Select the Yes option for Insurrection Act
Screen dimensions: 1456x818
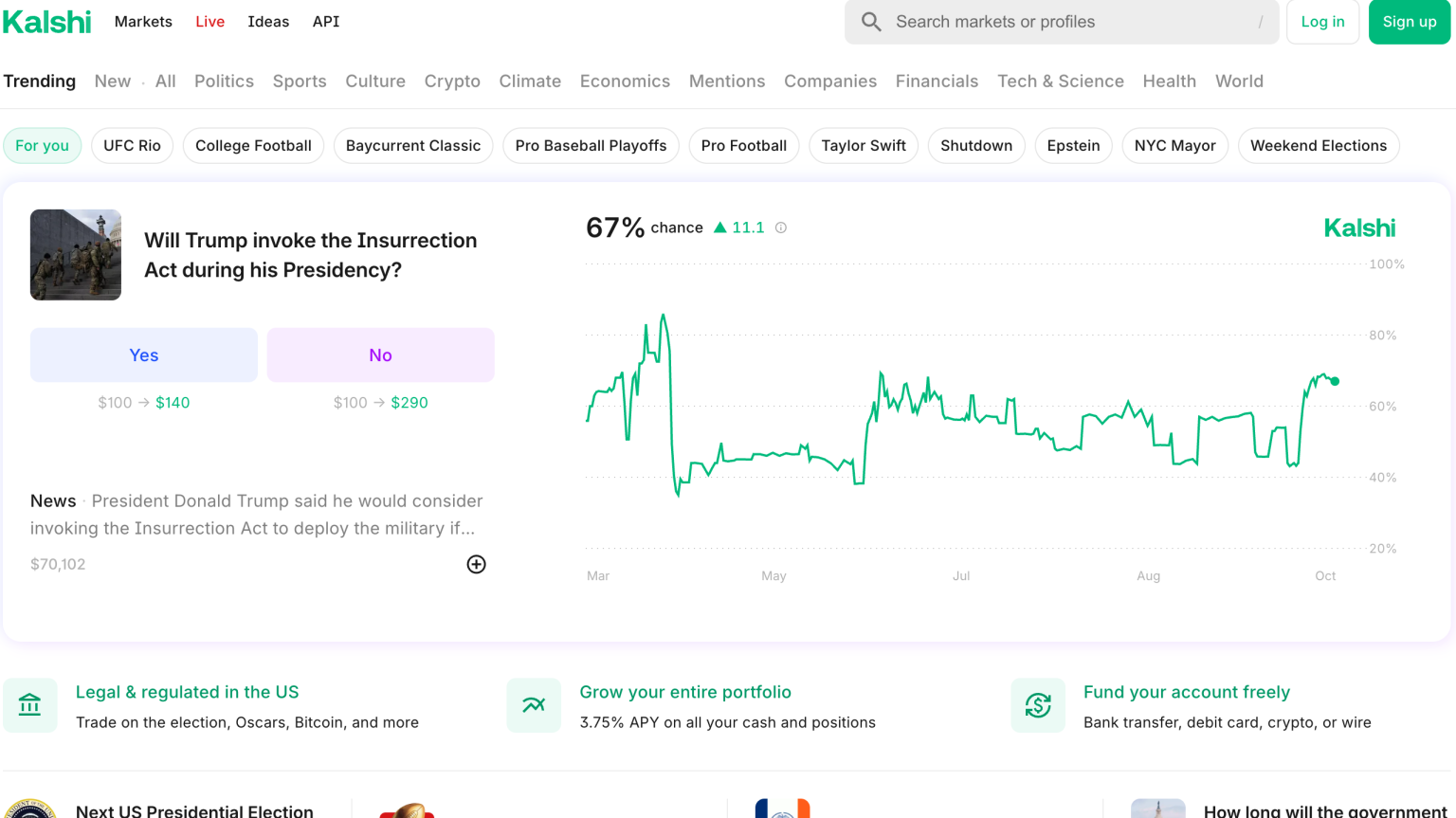point(144,355)
